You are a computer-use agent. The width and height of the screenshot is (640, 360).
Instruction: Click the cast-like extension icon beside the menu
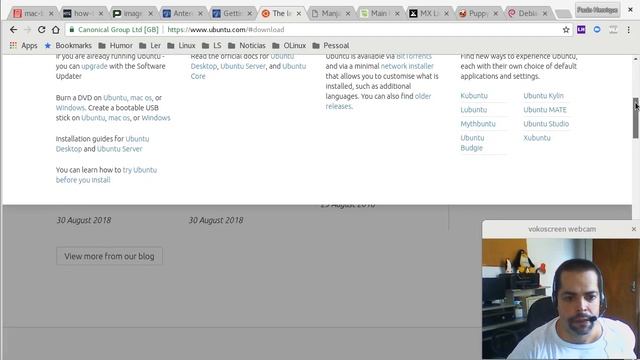613,29
